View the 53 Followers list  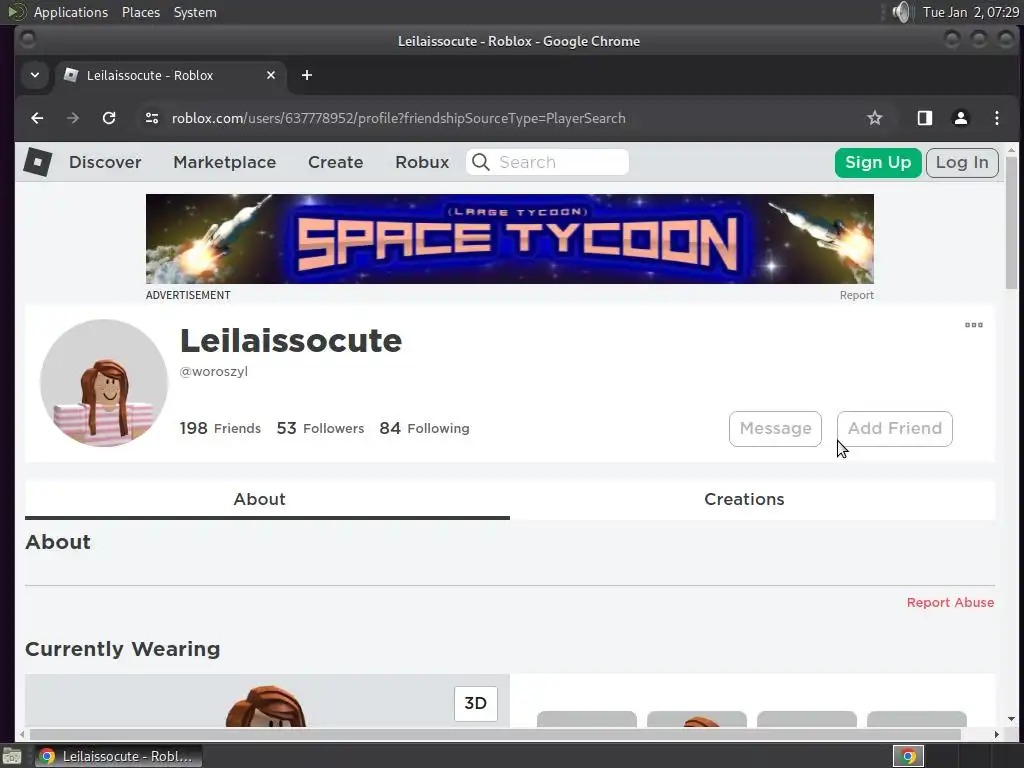tap(320, 428)
